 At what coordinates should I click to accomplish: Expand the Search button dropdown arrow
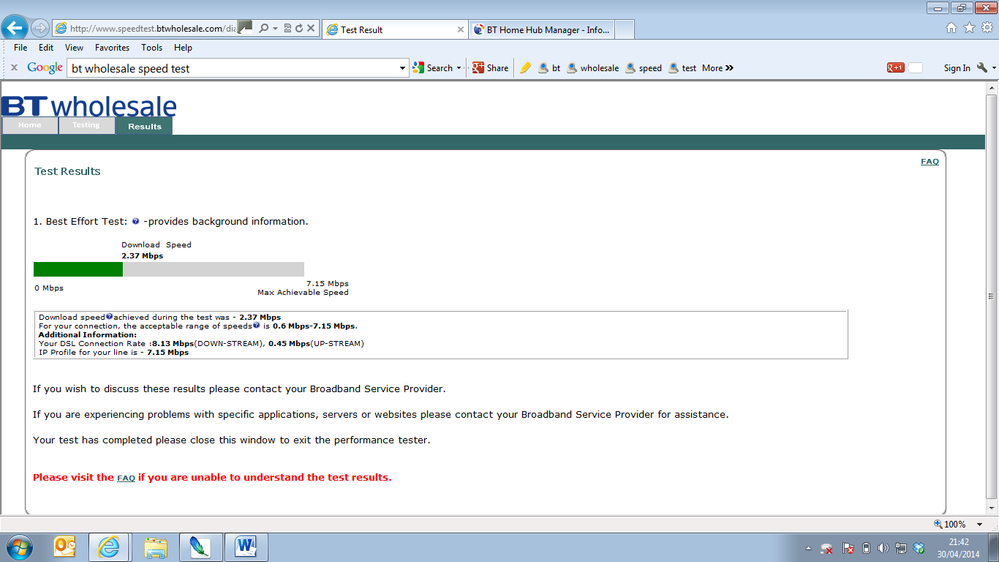tap(459, 68)
